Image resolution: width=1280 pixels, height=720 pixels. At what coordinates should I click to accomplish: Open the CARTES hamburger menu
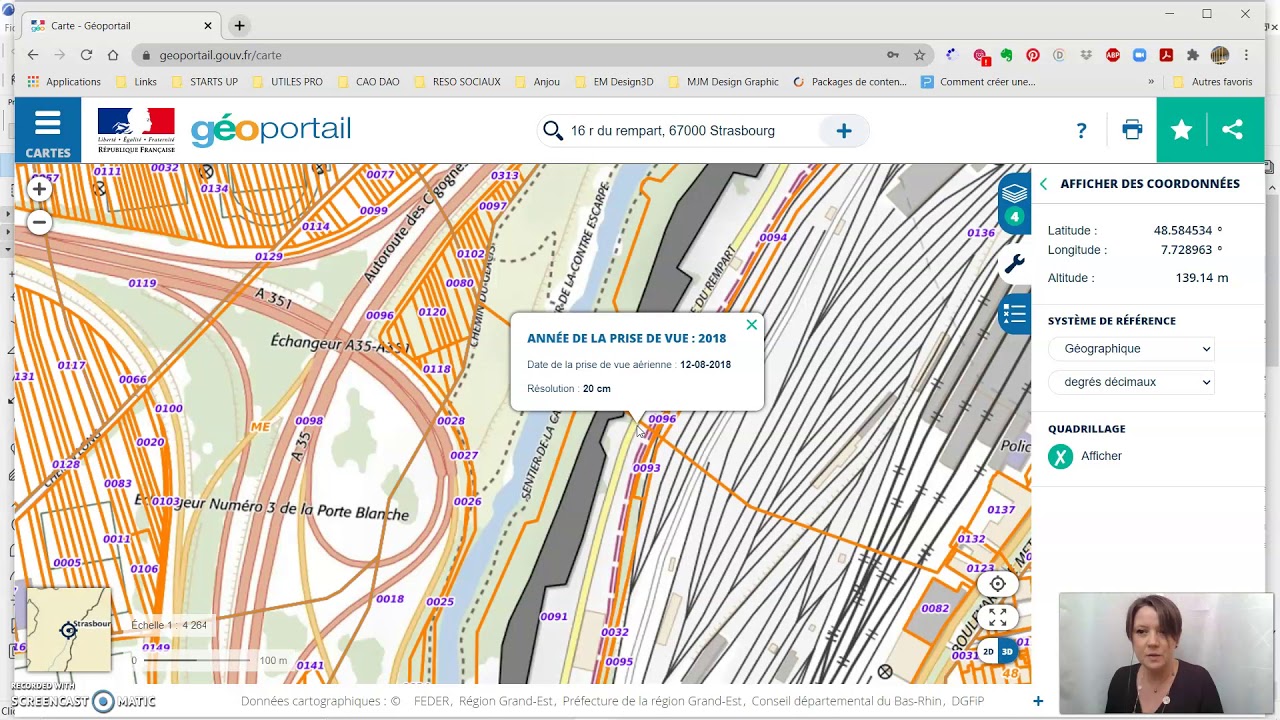pos(47,131)
